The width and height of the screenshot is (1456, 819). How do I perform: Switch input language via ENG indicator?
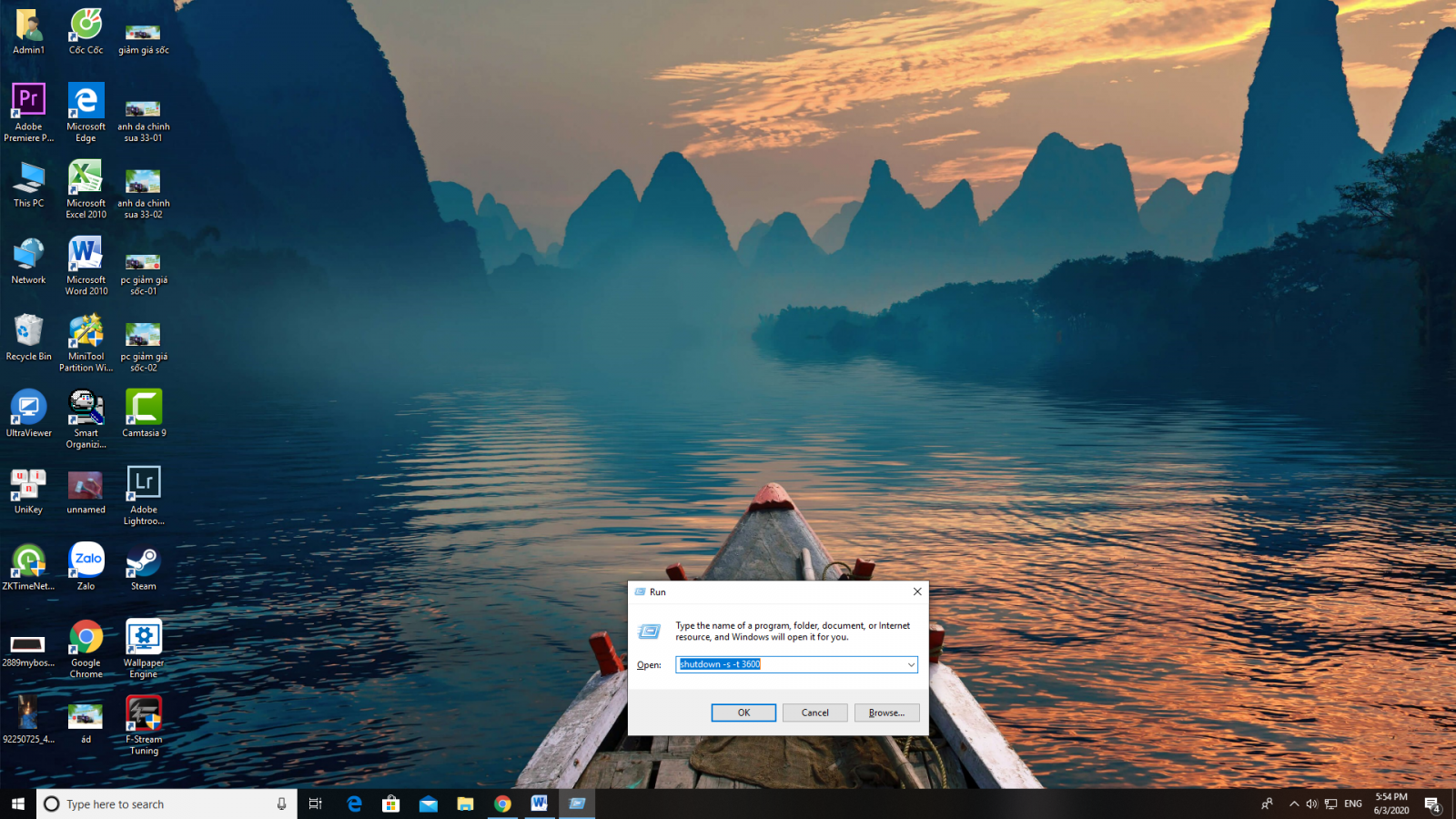(x=1353, y=804)
